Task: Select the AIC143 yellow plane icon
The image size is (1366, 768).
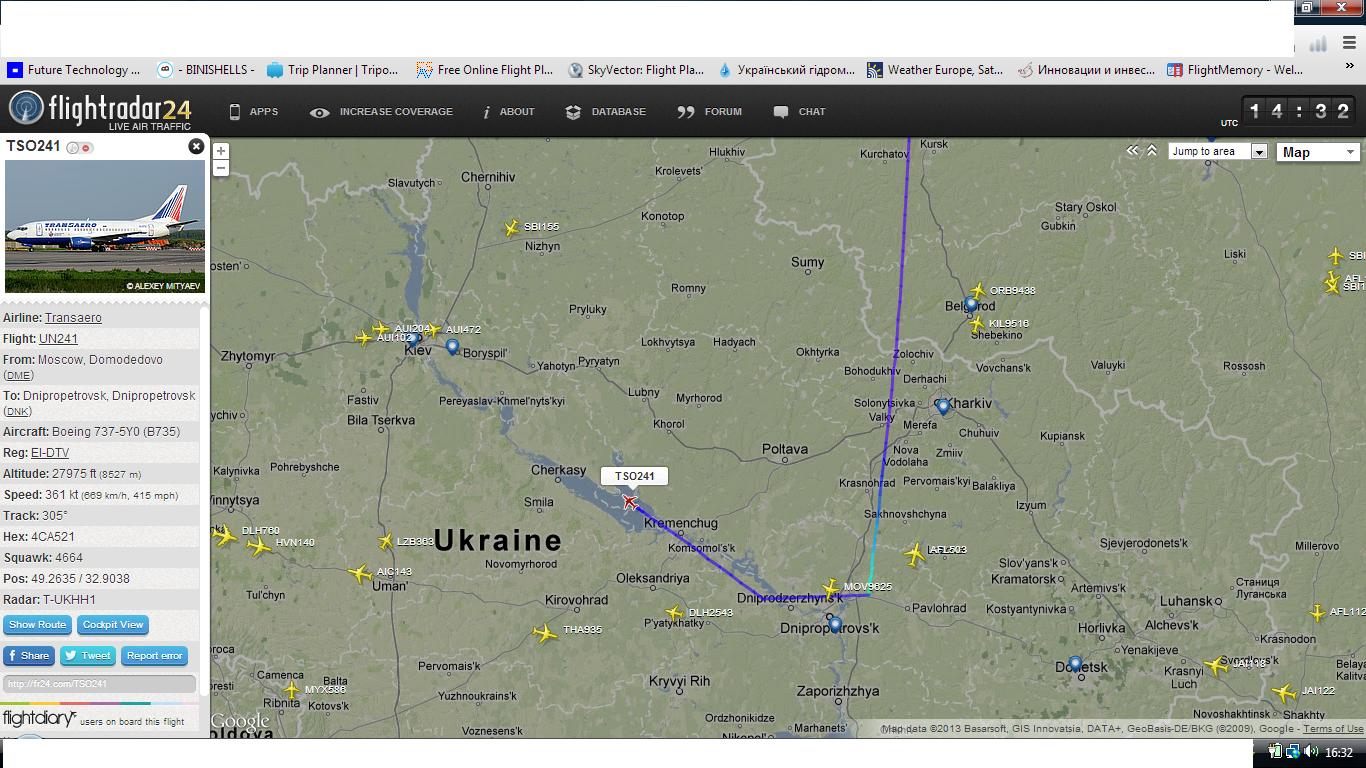Action: coord(360,574)
